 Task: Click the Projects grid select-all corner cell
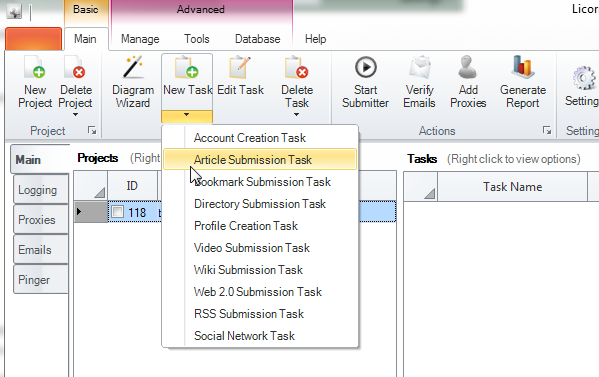click(91, 186)
